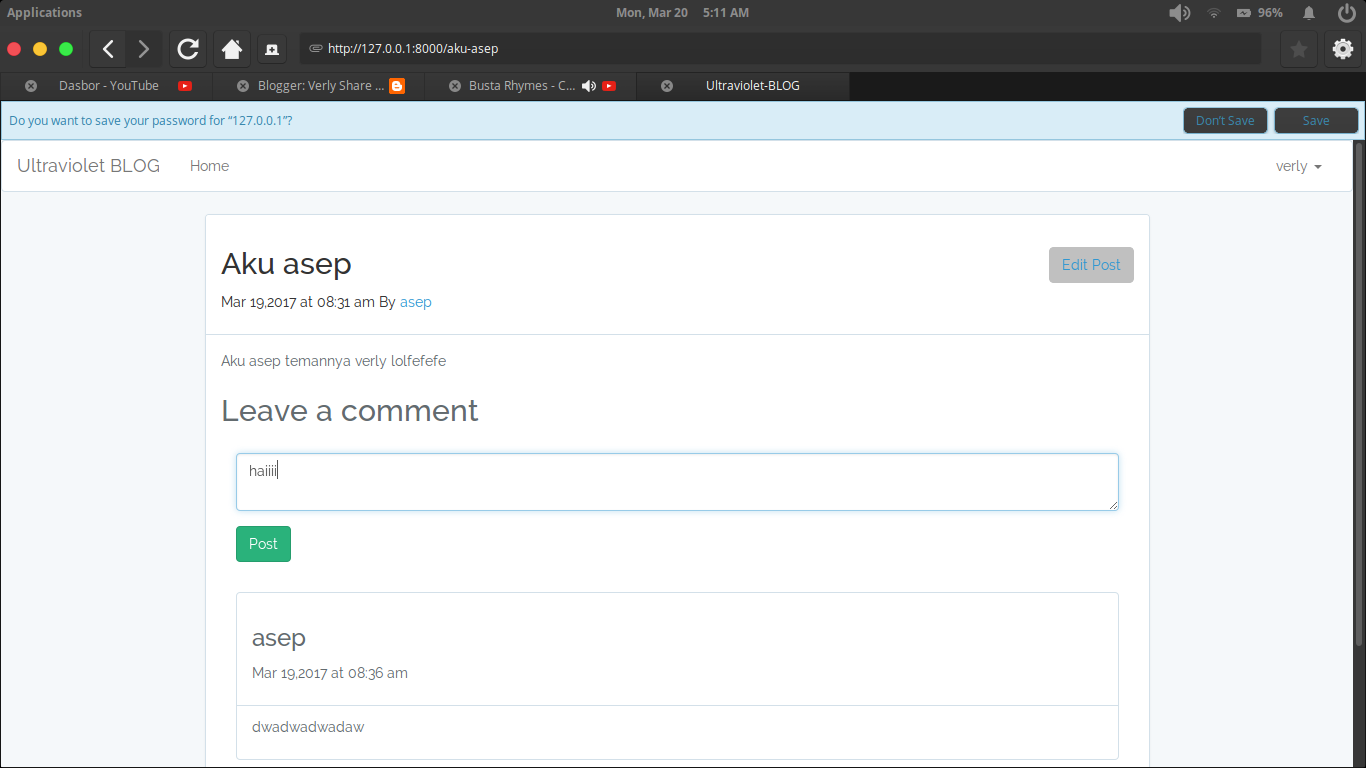Viewport: 1366px width, 768px height.
Task: Bookmark this page with the star icon
Action: tap(1299, 48)
